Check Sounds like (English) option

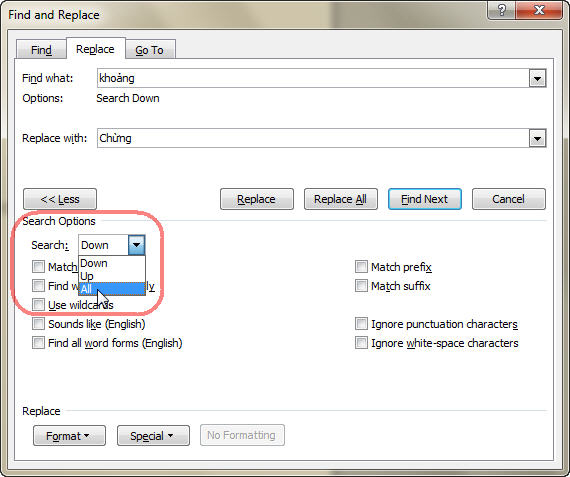coord(38,324)
